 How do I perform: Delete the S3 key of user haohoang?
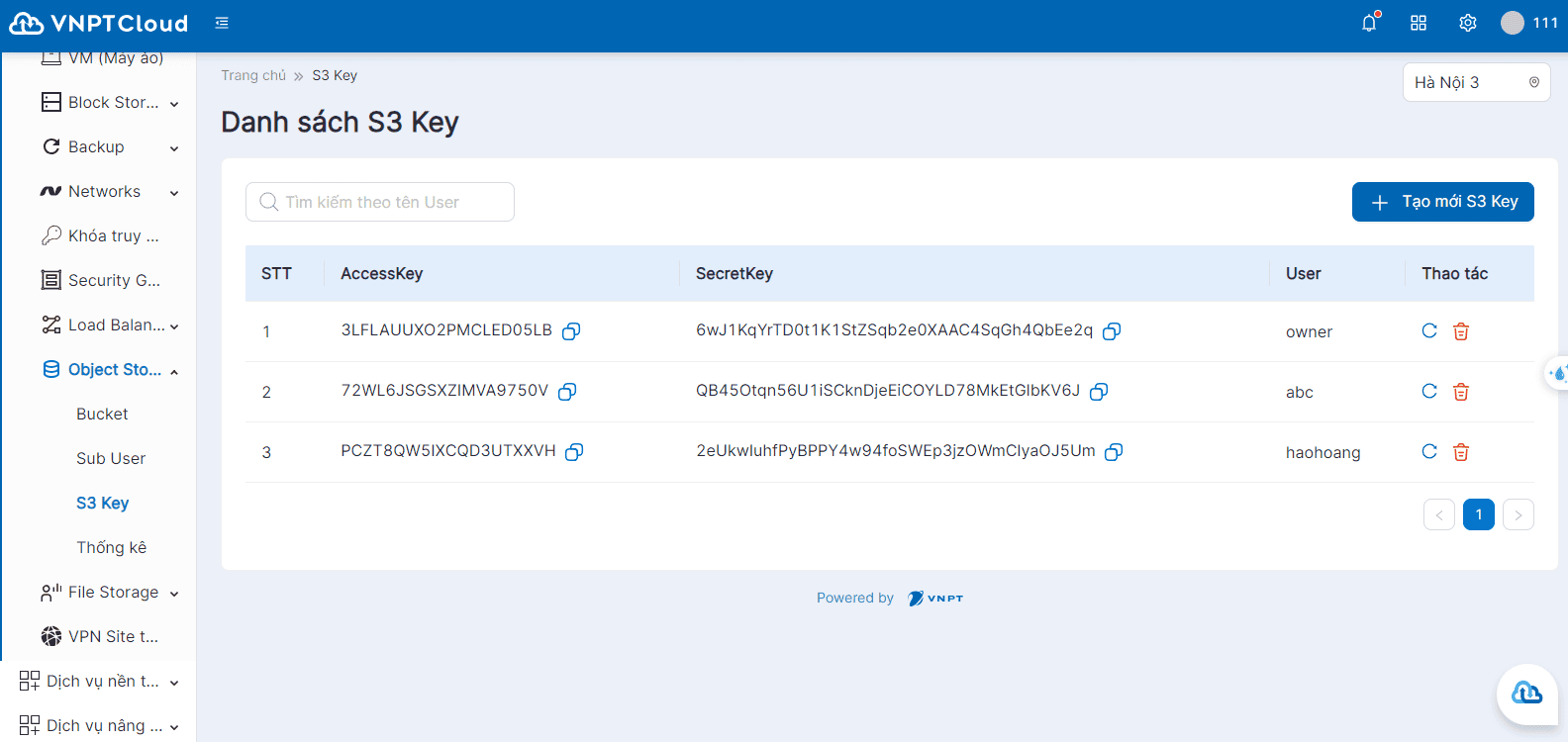point(1461,452)
